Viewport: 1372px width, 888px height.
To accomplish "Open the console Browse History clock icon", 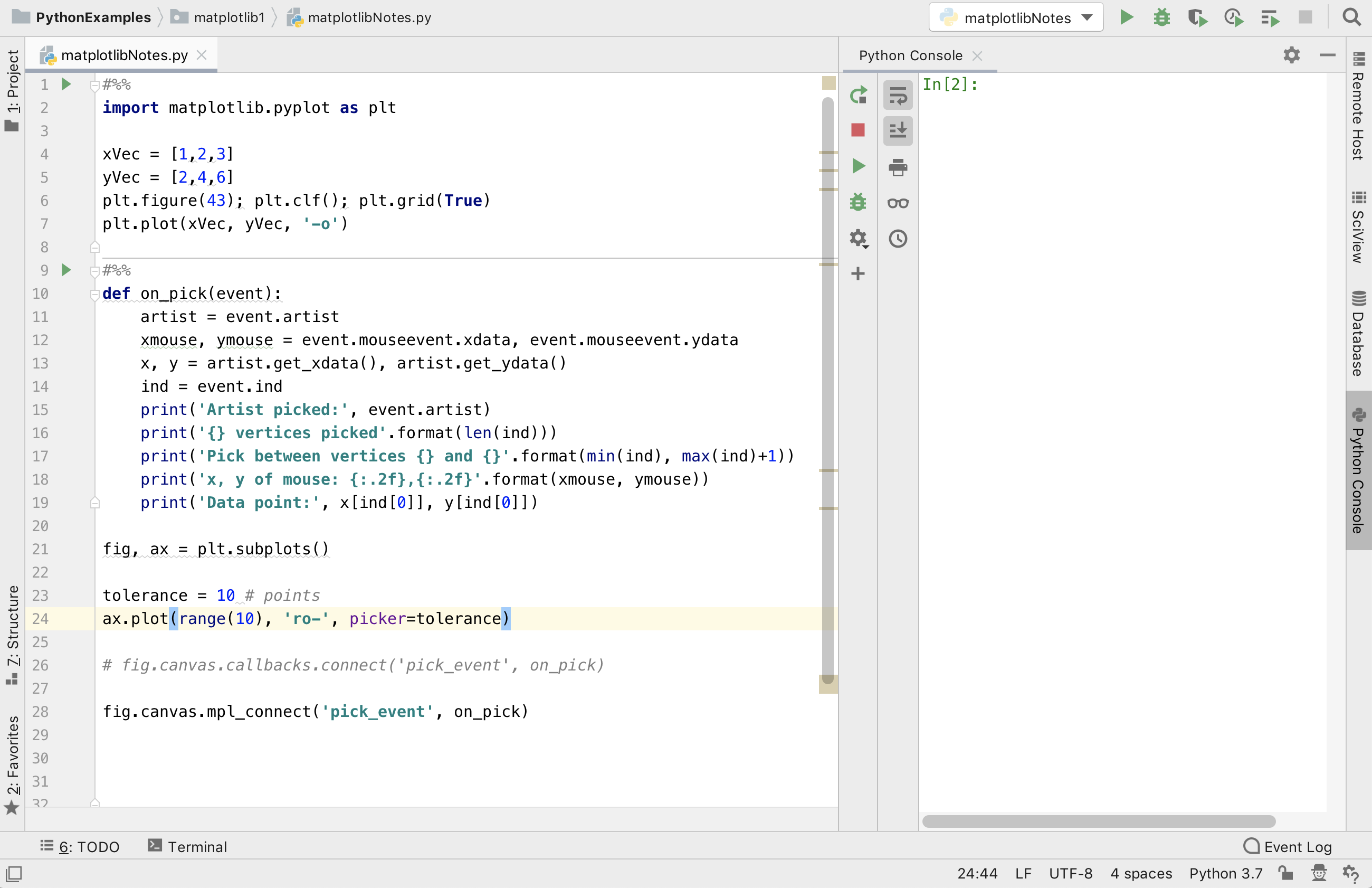I will click(898, 239).
